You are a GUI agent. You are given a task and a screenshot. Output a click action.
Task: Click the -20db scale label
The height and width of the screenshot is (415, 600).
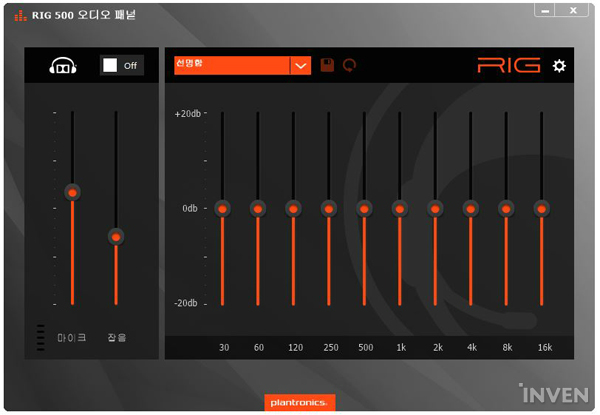point(186,303)
